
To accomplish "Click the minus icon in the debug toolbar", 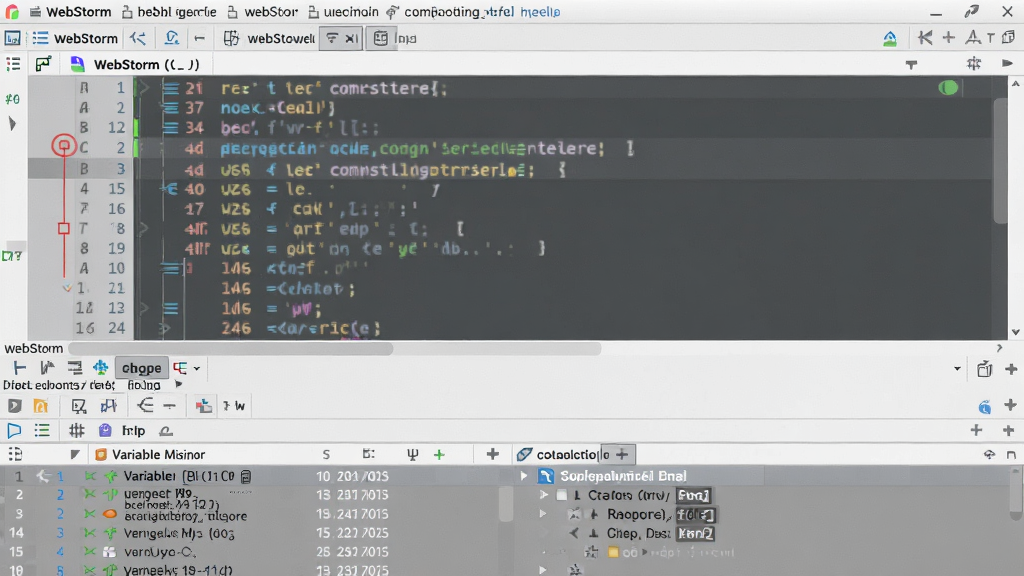I will coord(170,406).
